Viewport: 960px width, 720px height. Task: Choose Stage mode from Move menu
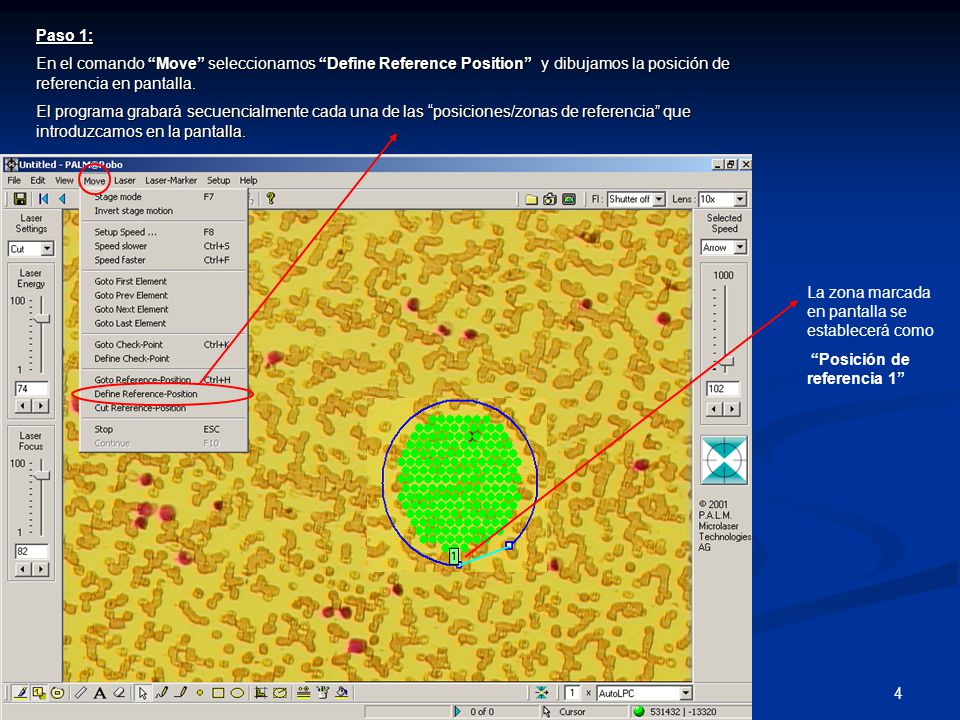(164, 197)
